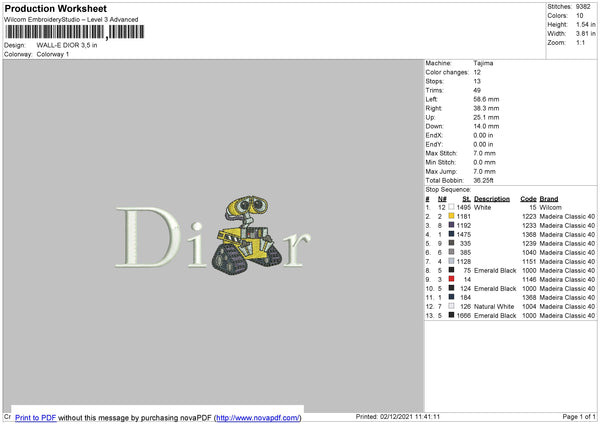Select the yellow swatch with 1181 stitches

(x=452, y=216)
